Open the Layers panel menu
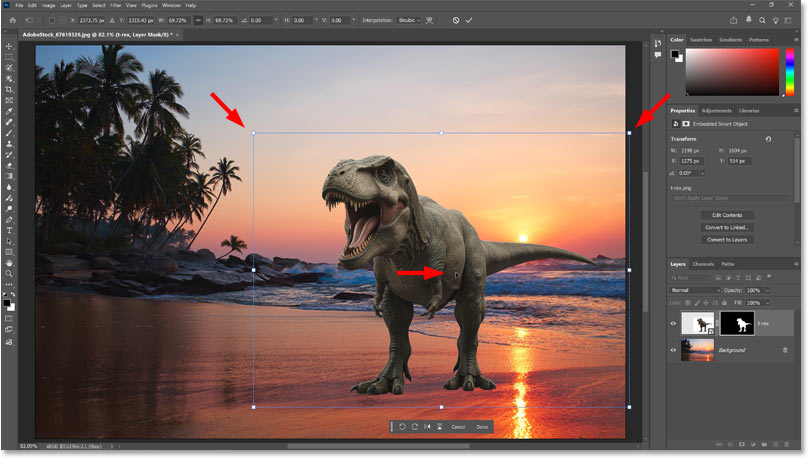Viewport: 809px width, 459px height. click(x=796, y=264)
